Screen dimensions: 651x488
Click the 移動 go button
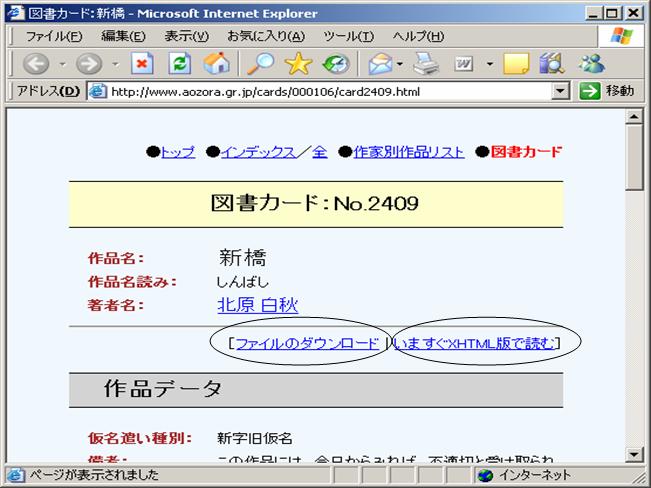(x=607, y=91)
